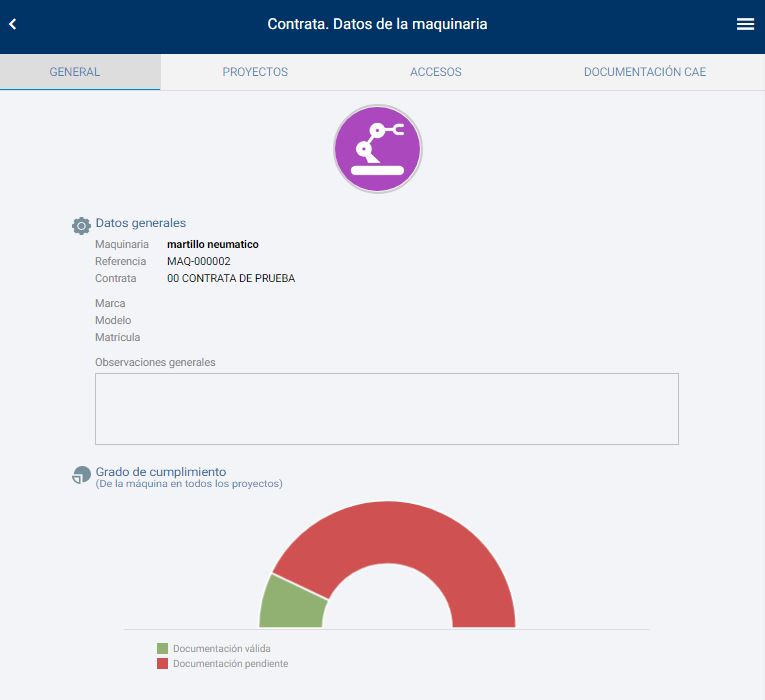This screenshot has width=765, height=700.
Task: Toggle the Documentación pendiente legend label
Action: tap(230, 664)
